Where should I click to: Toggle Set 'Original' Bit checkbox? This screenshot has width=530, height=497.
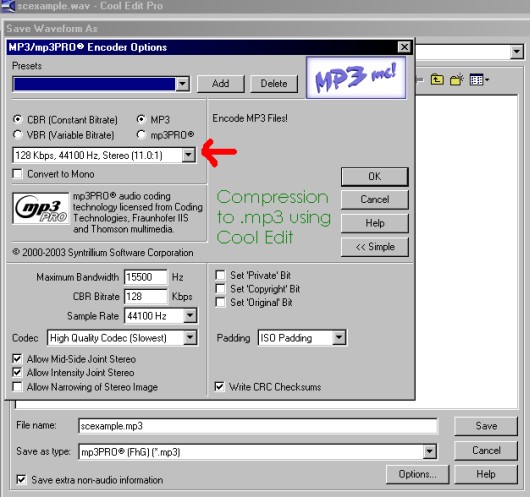point(220,302)
